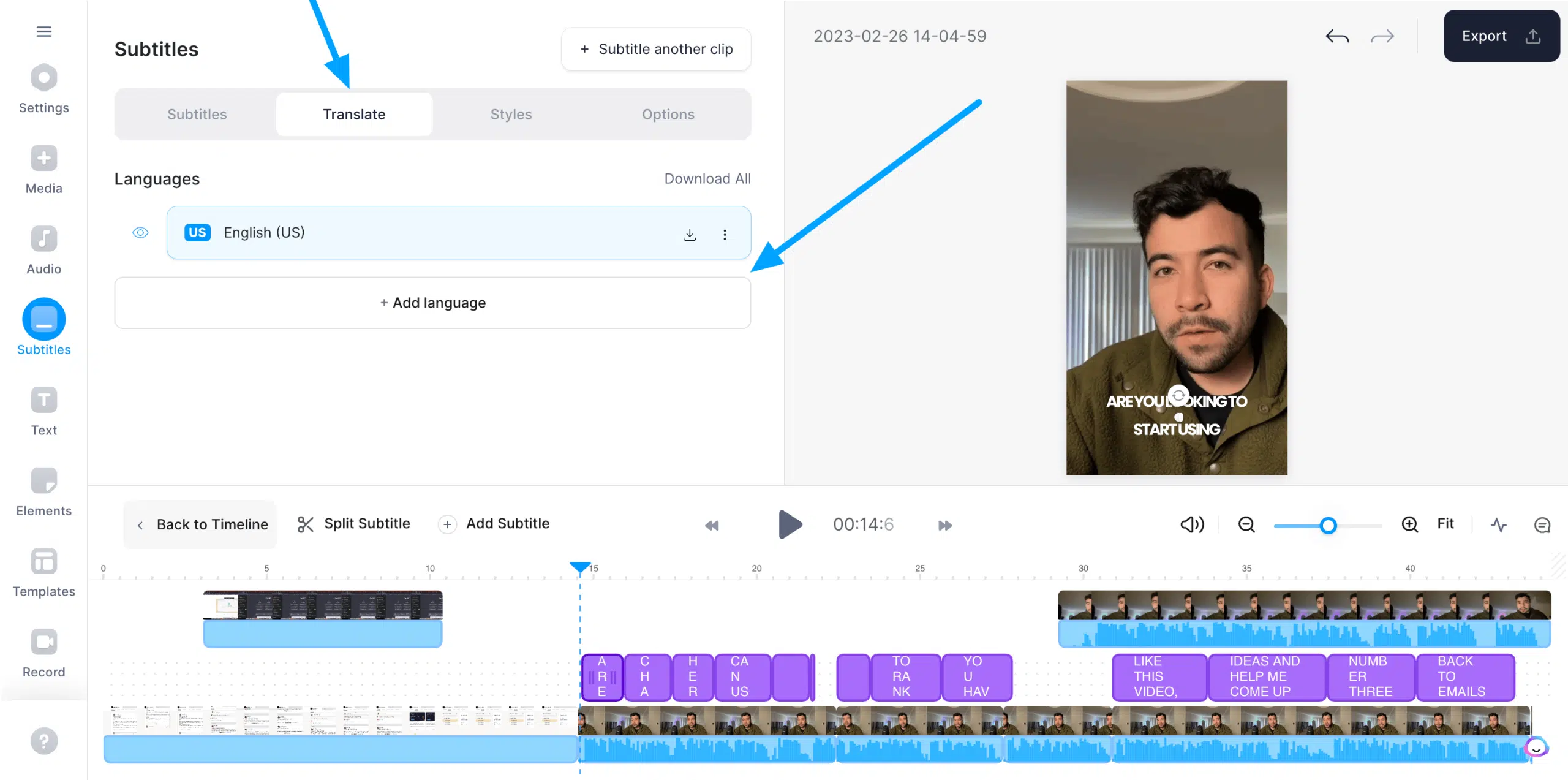
Task: Toggle visibility eye icon for English (US)
Action: point(140,232)
